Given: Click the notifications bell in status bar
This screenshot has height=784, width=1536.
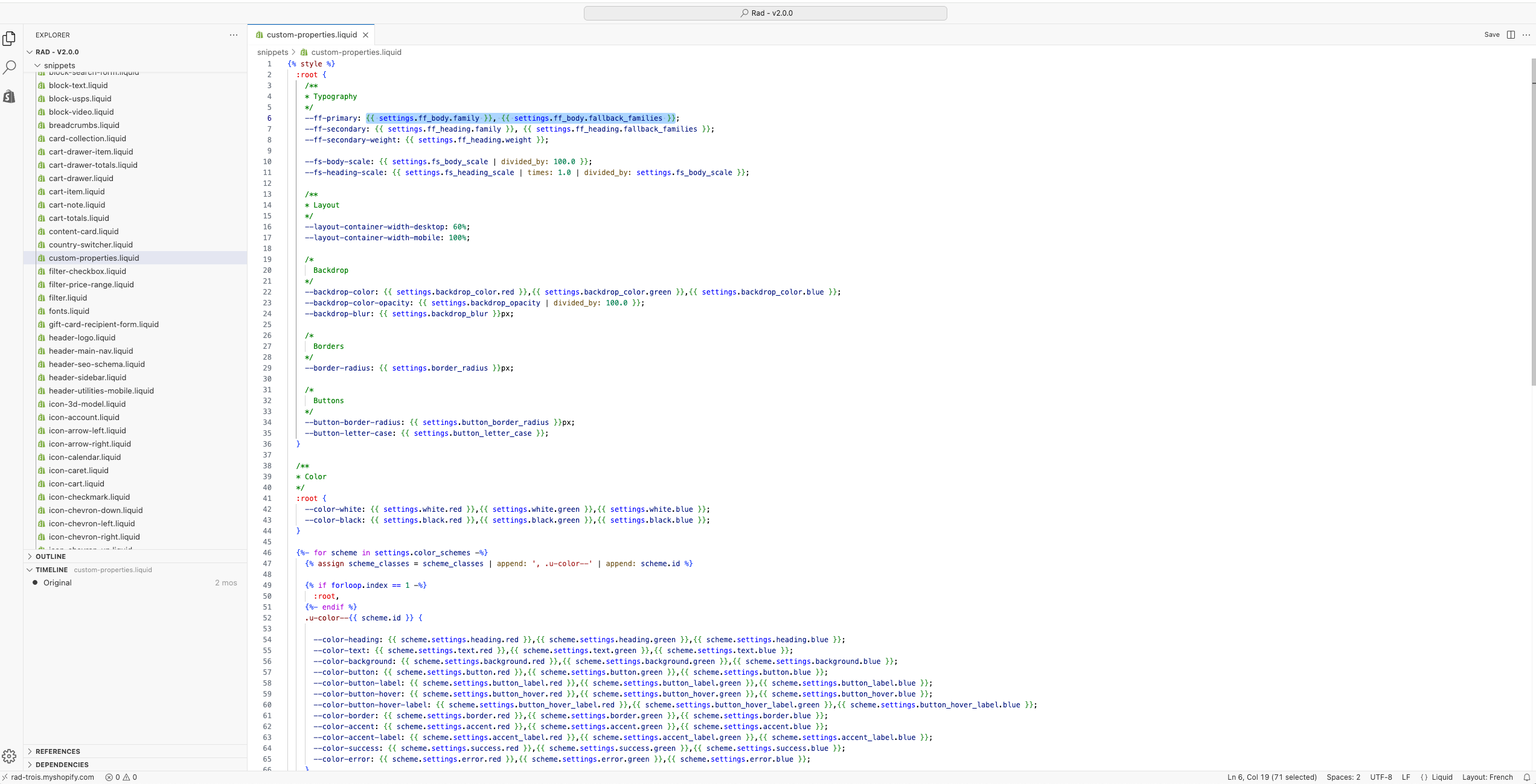Looking at the screenshot, I should pyautogui.click(x=1527, y=777).
